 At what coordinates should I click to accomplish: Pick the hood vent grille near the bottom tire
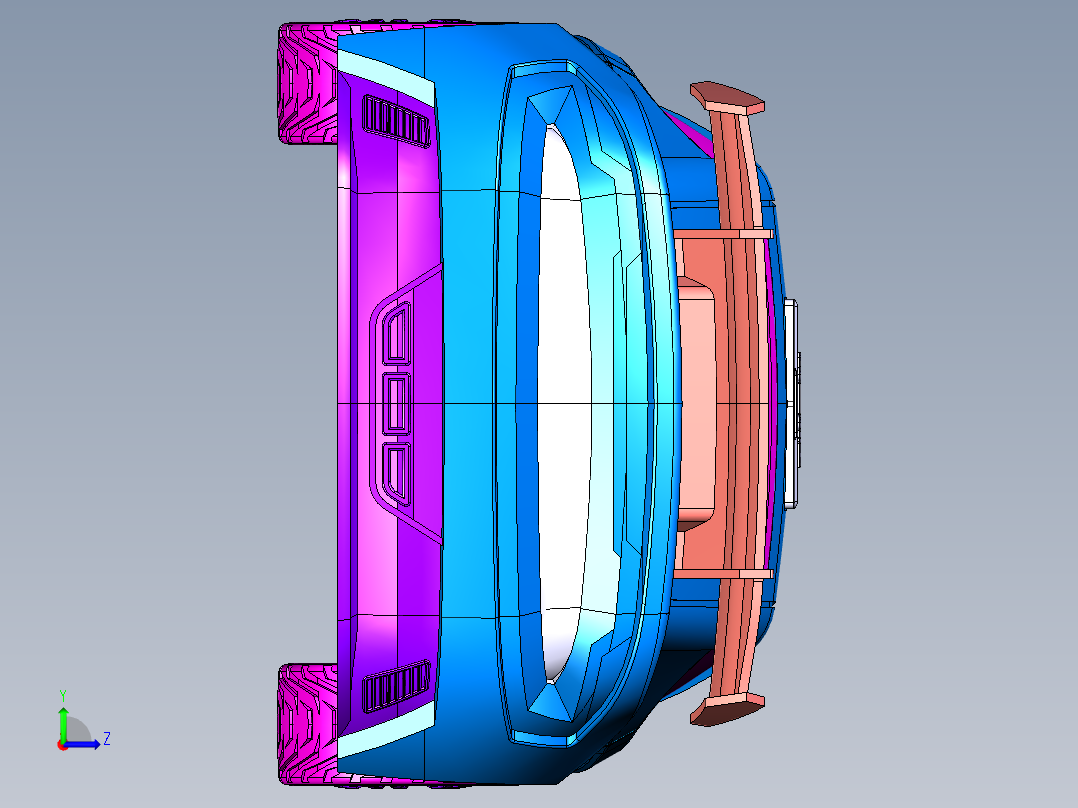pyautogui.click(x=395, y=686)
